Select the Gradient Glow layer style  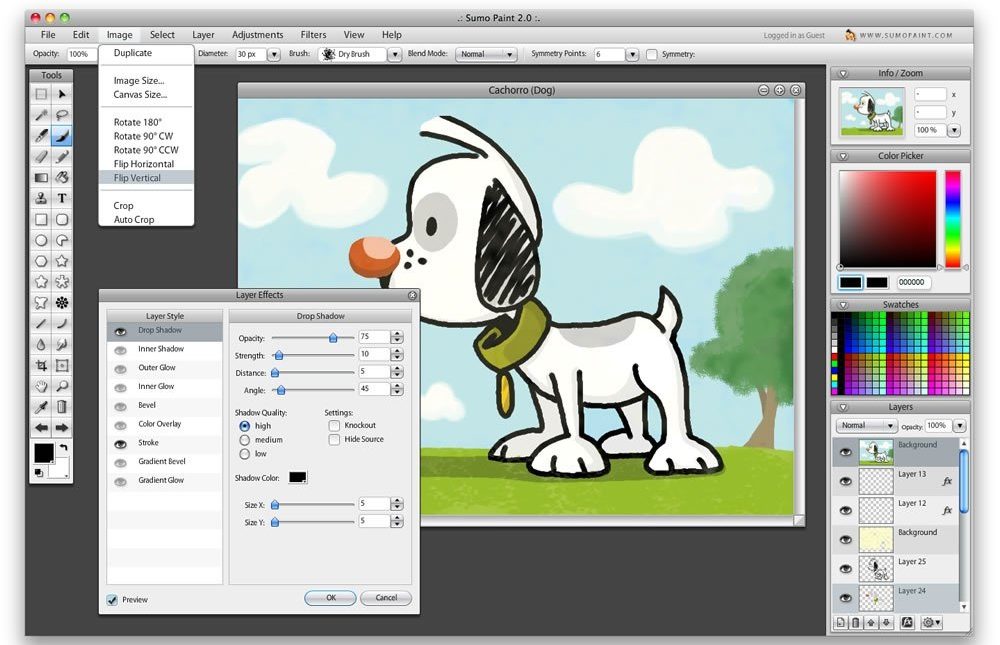tap(165, 480)
